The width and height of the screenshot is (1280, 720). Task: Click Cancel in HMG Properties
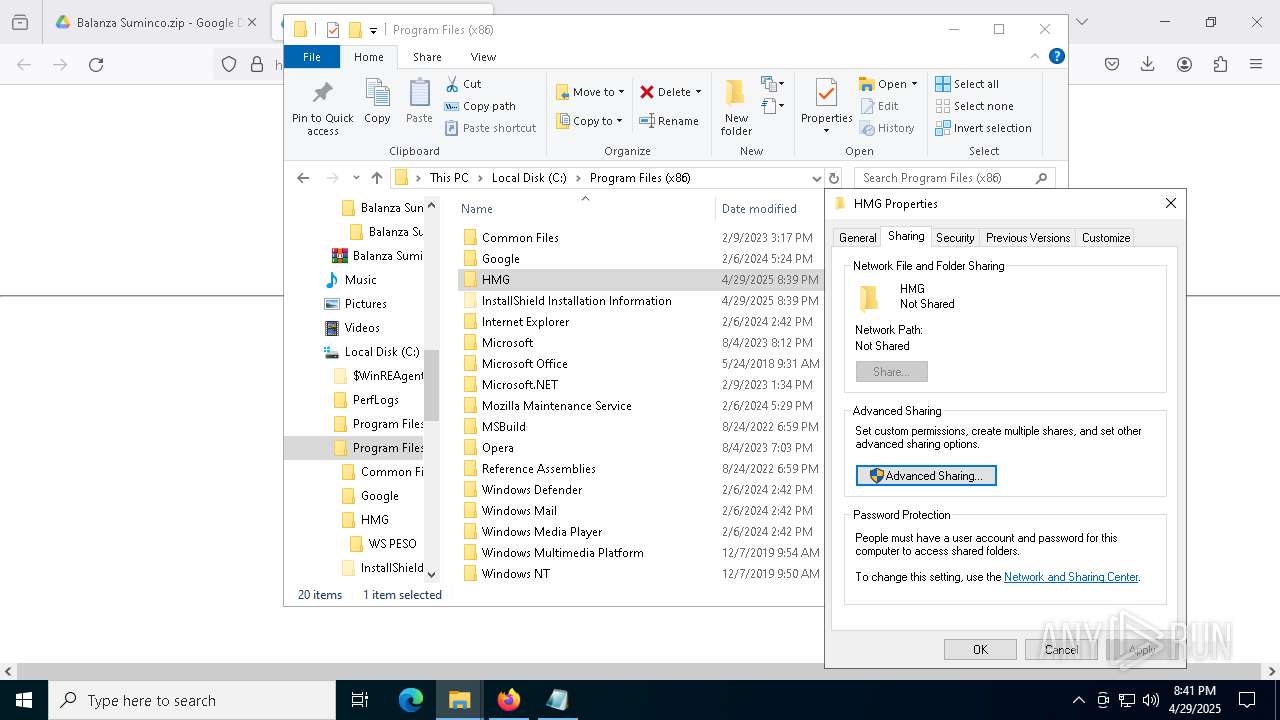1061,650
